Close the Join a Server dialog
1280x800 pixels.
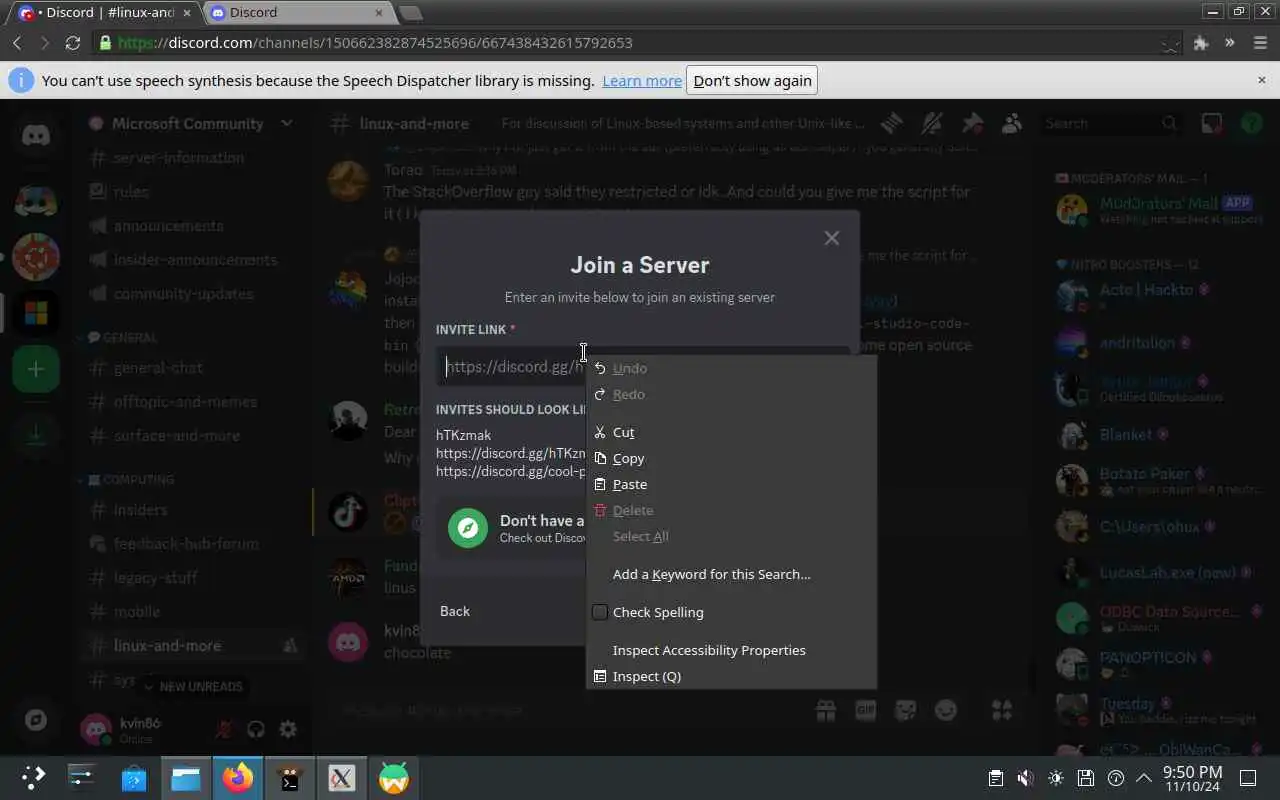831,238
